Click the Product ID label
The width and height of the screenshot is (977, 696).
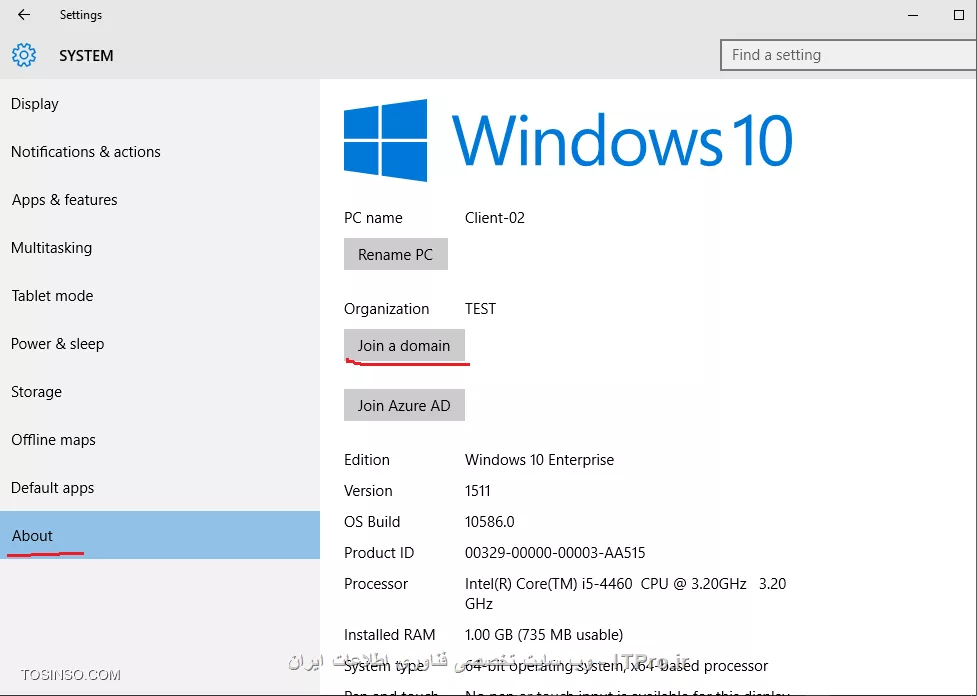(x=379, y=553)
